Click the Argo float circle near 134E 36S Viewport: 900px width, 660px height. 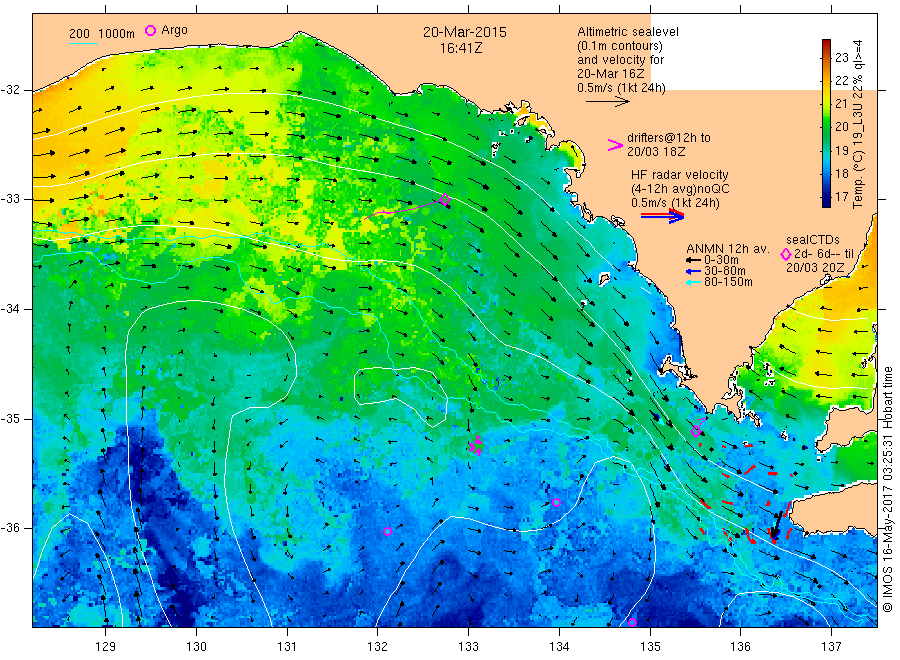[556, 503]
